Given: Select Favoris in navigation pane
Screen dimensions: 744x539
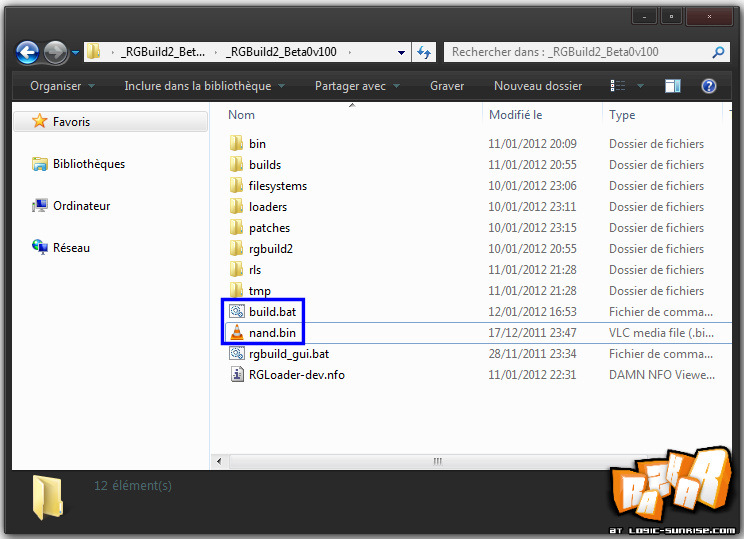Looking at the screenshot, I should [71, 122].
